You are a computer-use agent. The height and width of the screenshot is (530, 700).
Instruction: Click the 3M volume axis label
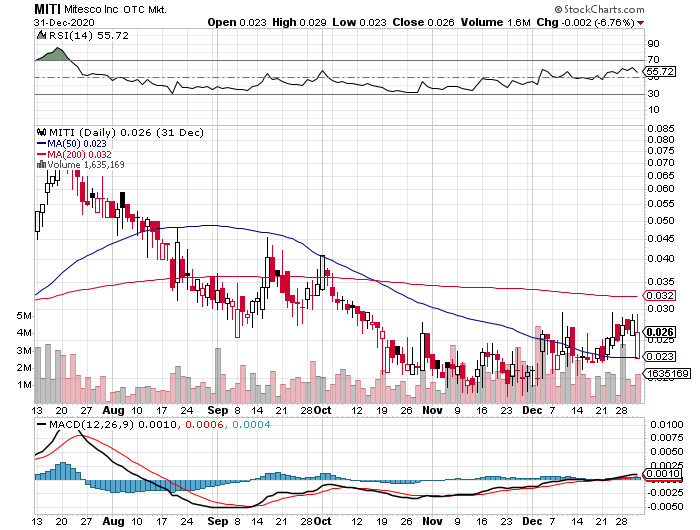click(24, 351)
